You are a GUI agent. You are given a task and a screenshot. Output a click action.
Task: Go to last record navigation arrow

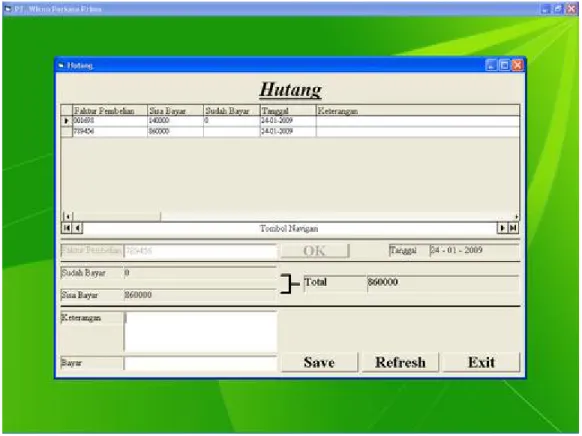(x=513, y=228)
